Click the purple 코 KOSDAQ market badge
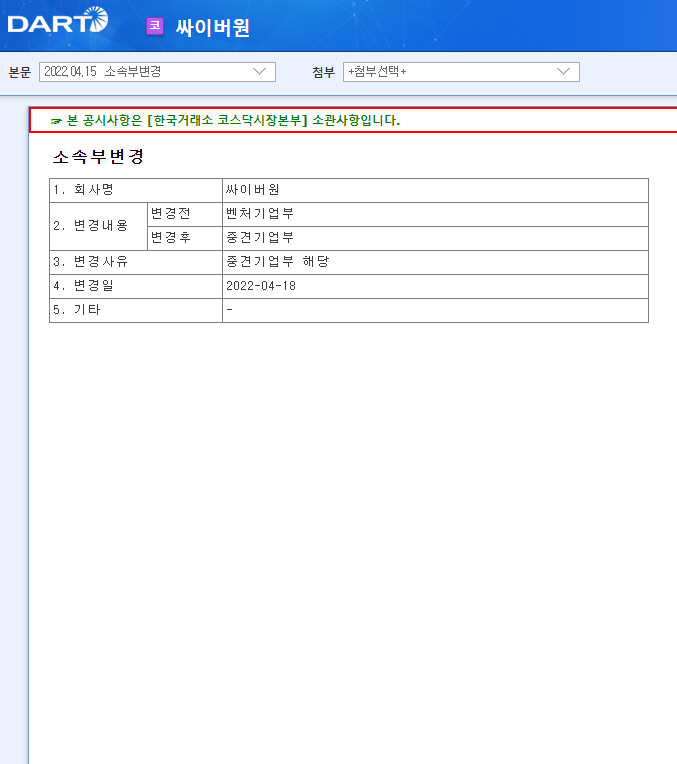 pyautogui.click(x=155, y=26)
